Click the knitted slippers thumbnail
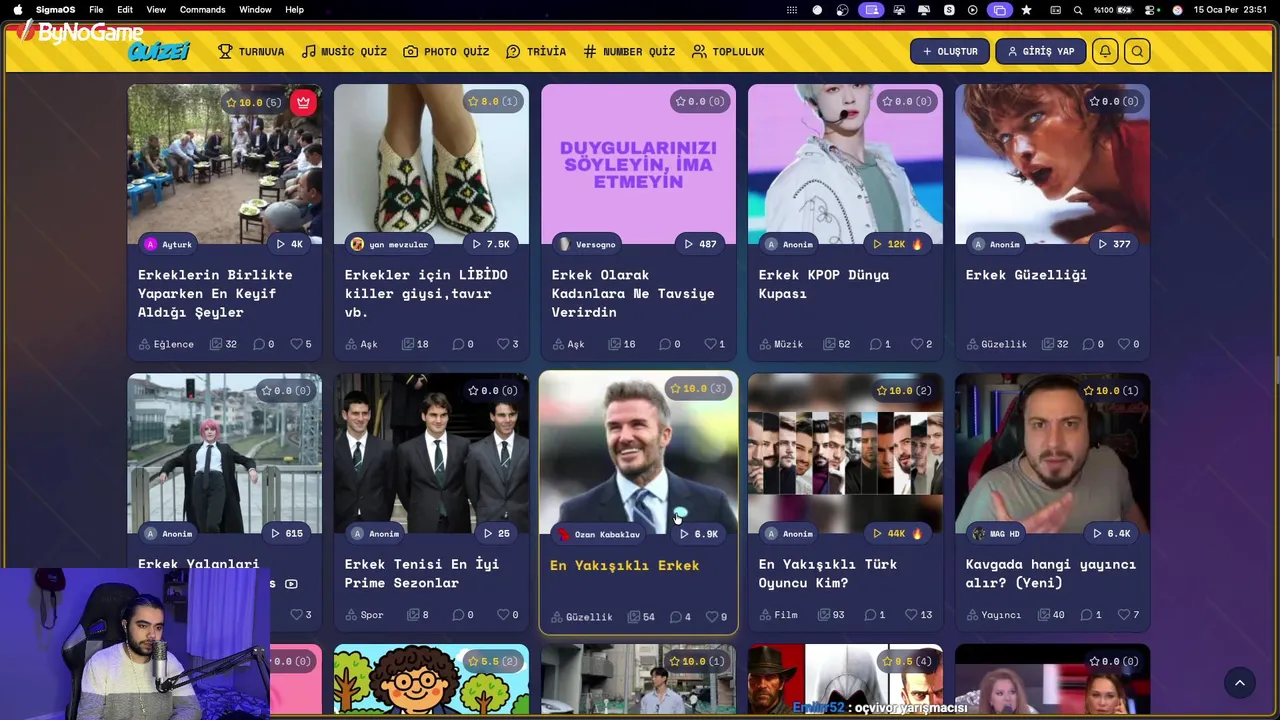 pyautogui.click(x=431, y=163)
